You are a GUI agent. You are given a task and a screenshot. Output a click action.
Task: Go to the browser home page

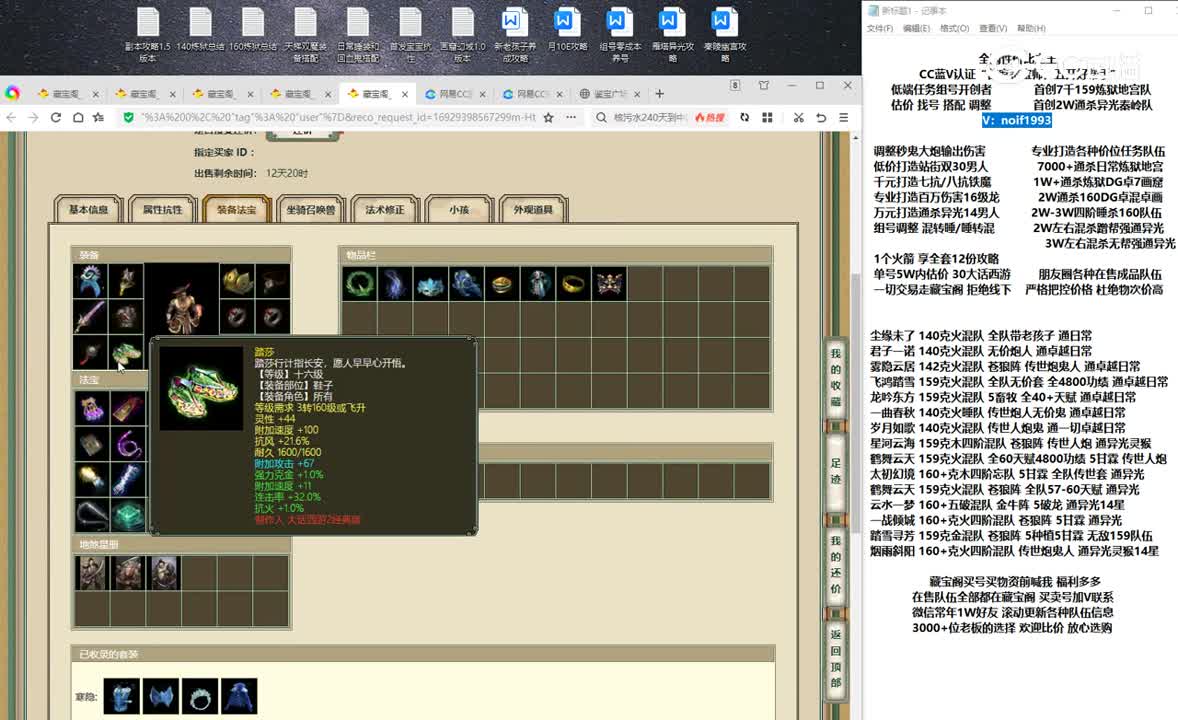pos(77,117)
